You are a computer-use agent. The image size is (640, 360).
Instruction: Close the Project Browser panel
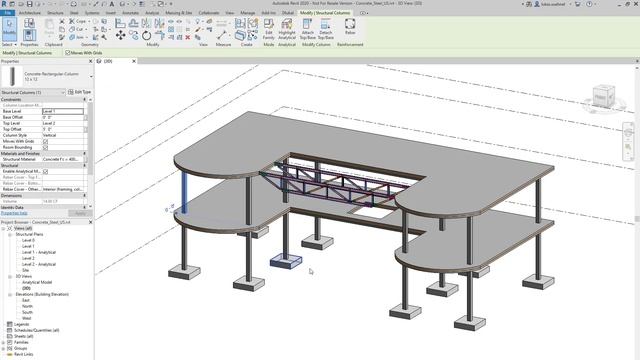pyautogui.click(x=91, y=222)
